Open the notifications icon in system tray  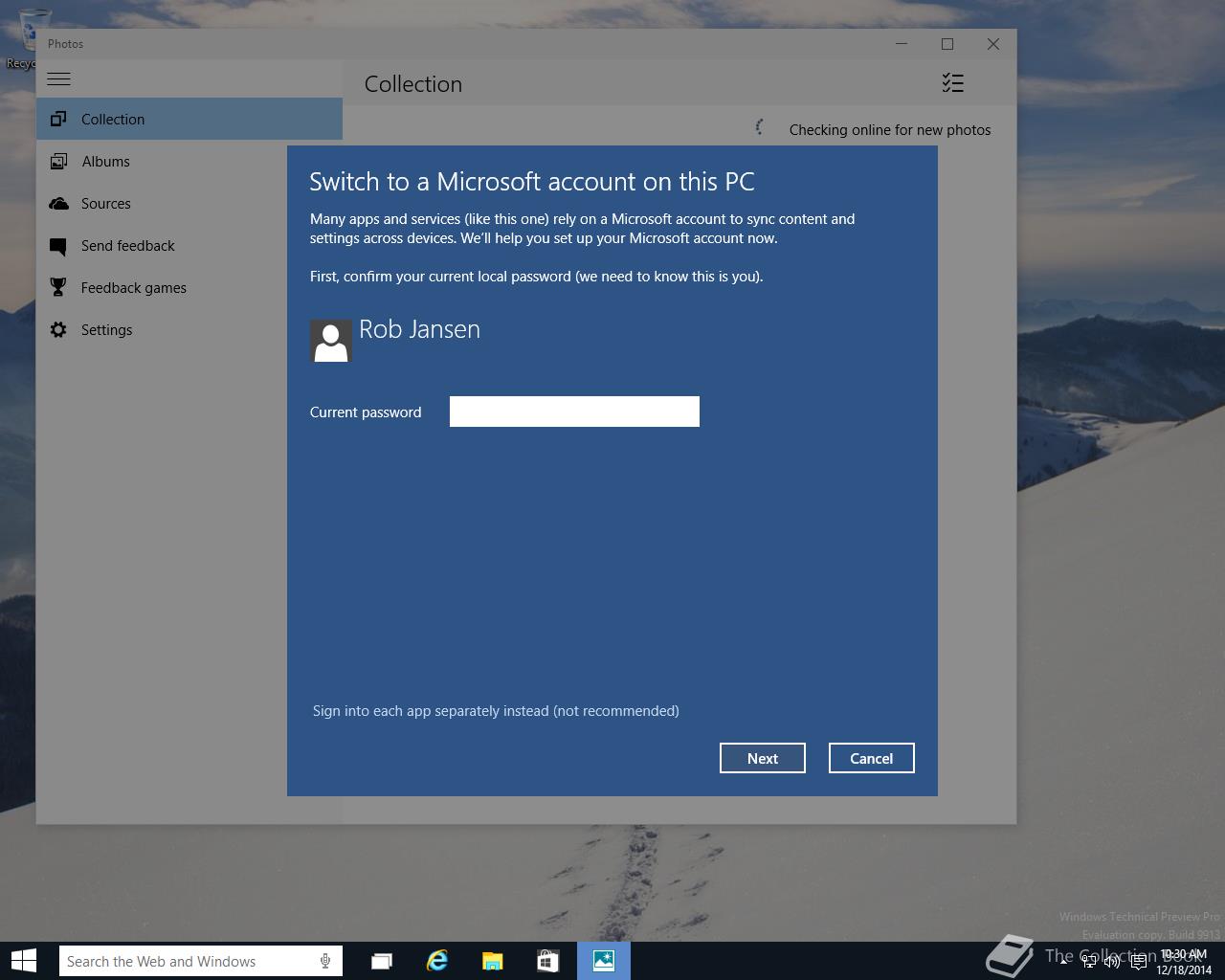(x=1138, y=962)
